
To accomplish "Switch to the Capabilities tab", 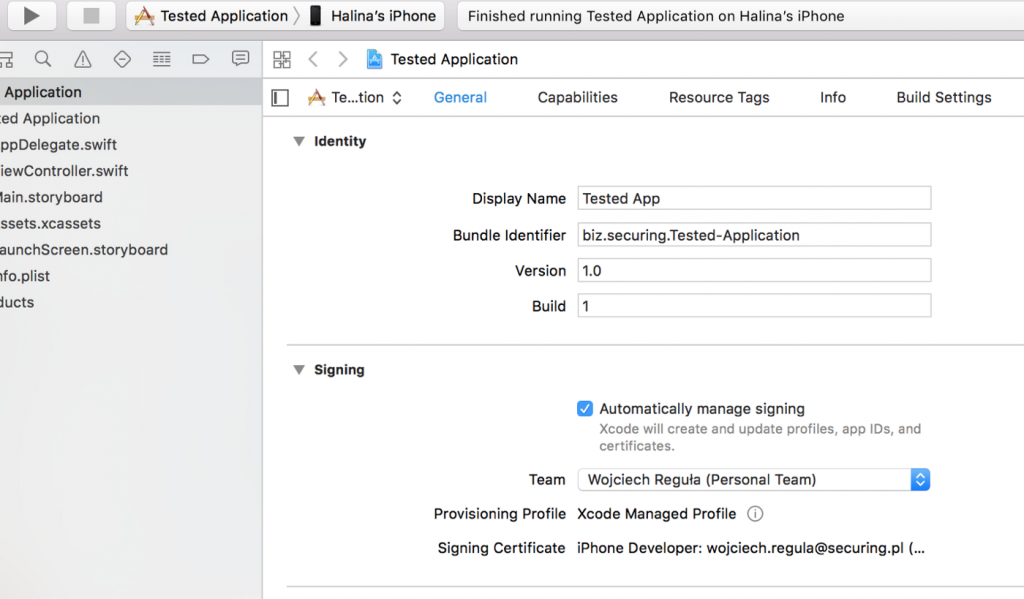I will coord(577,97).
